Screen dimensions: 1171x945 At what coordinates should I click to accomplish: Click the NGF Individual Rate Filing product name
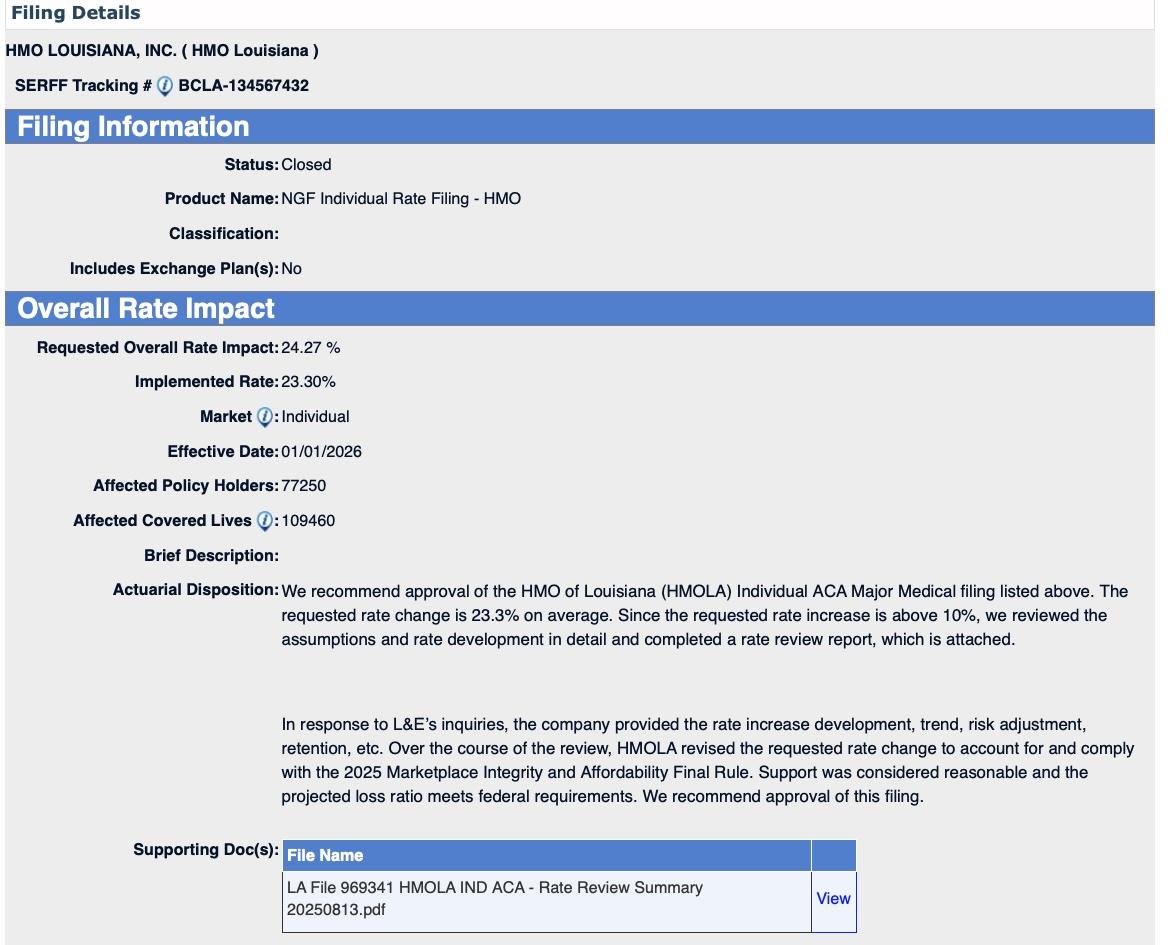click(x=401, y=199)
